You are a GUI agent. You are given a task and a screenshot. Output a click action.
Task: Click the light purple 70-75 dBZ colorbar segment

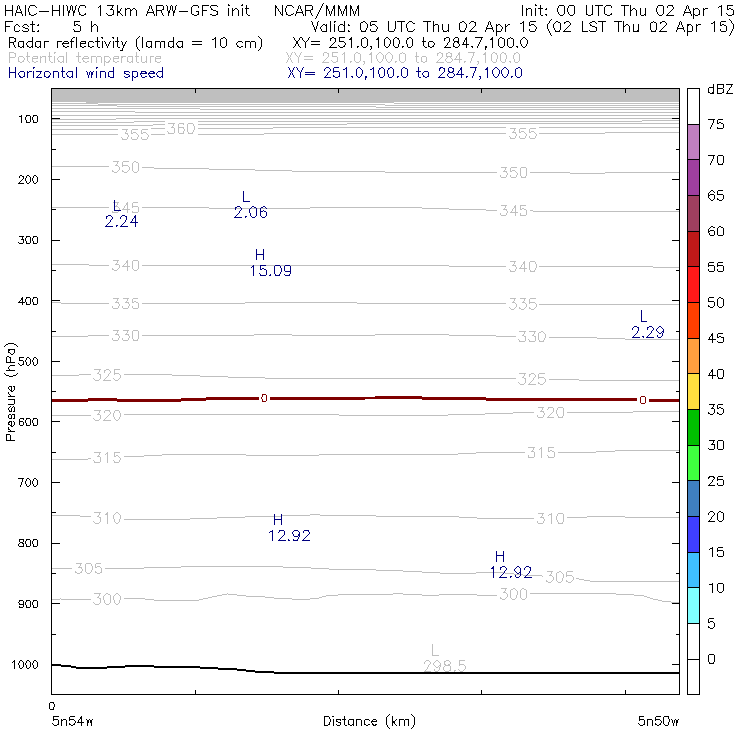[x=693, y=142]
